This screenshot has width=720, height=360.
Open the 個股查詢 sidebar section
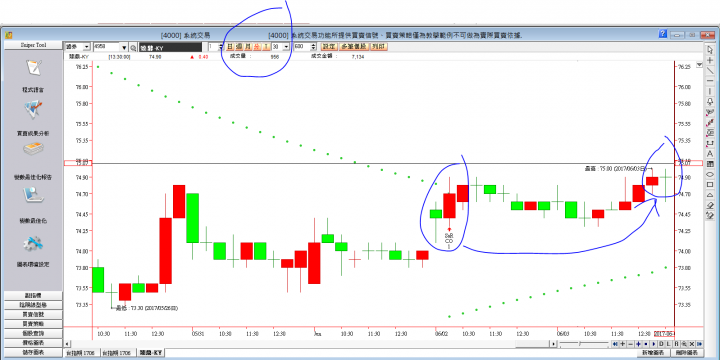[x=33, y=333]
